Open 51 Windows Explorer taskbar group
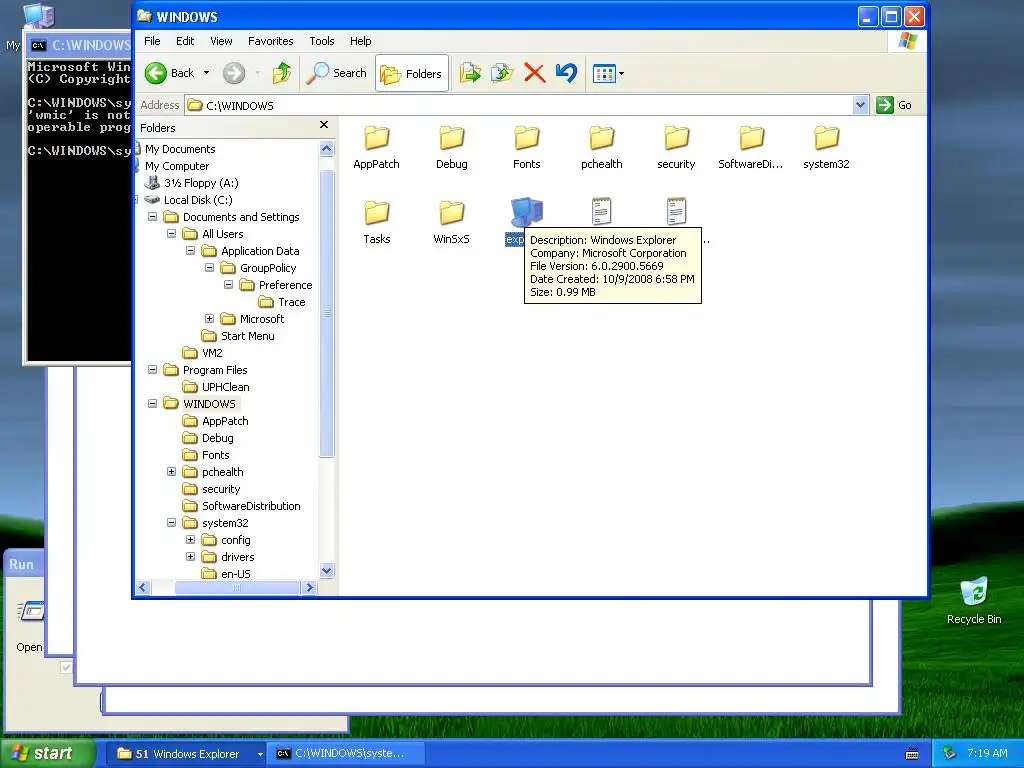This screenshot has height=768, width=1024. tap(186, 754)
